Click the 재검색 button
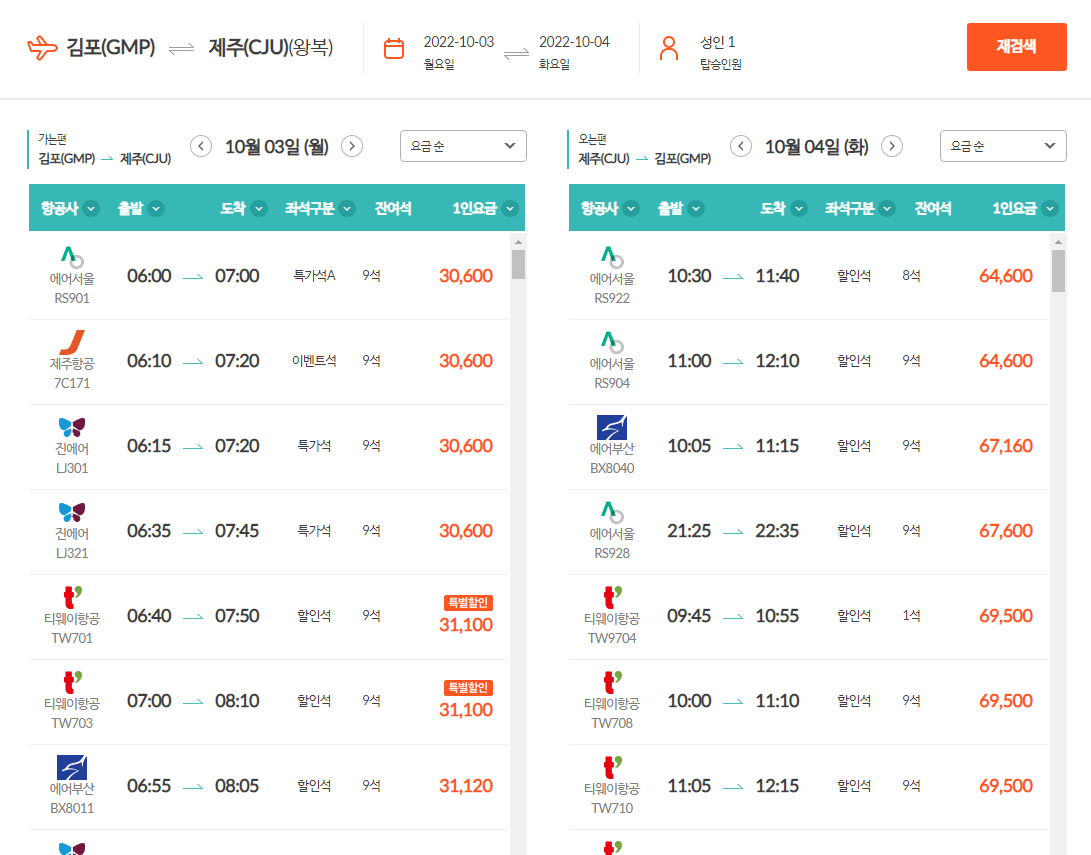The height and width of the screenshot is (855, 1091). pyautogui.click(x=1017, y=47)
